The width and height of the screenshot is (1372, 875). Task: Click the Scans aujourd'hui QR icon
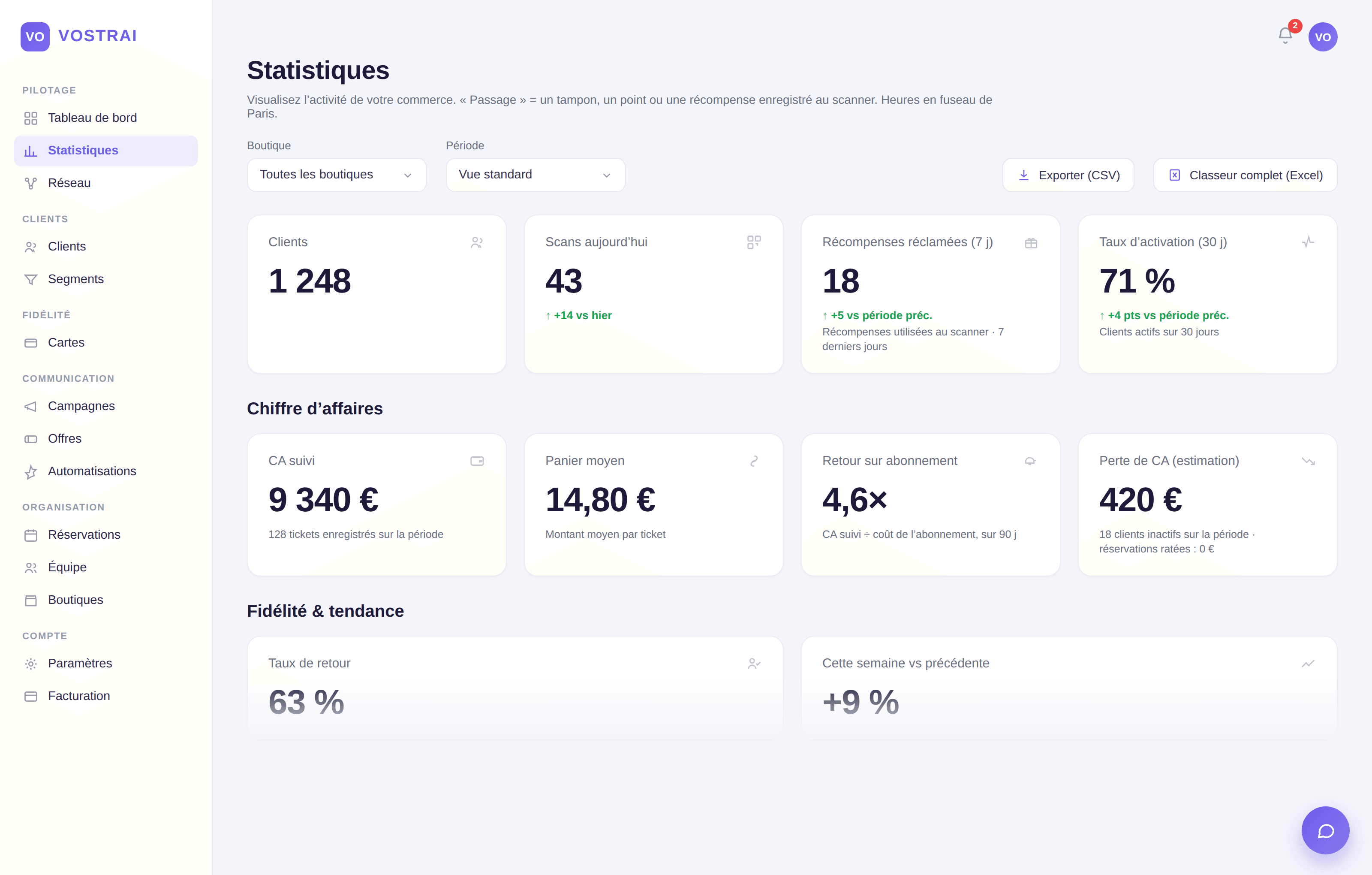(x=754, y=242)
